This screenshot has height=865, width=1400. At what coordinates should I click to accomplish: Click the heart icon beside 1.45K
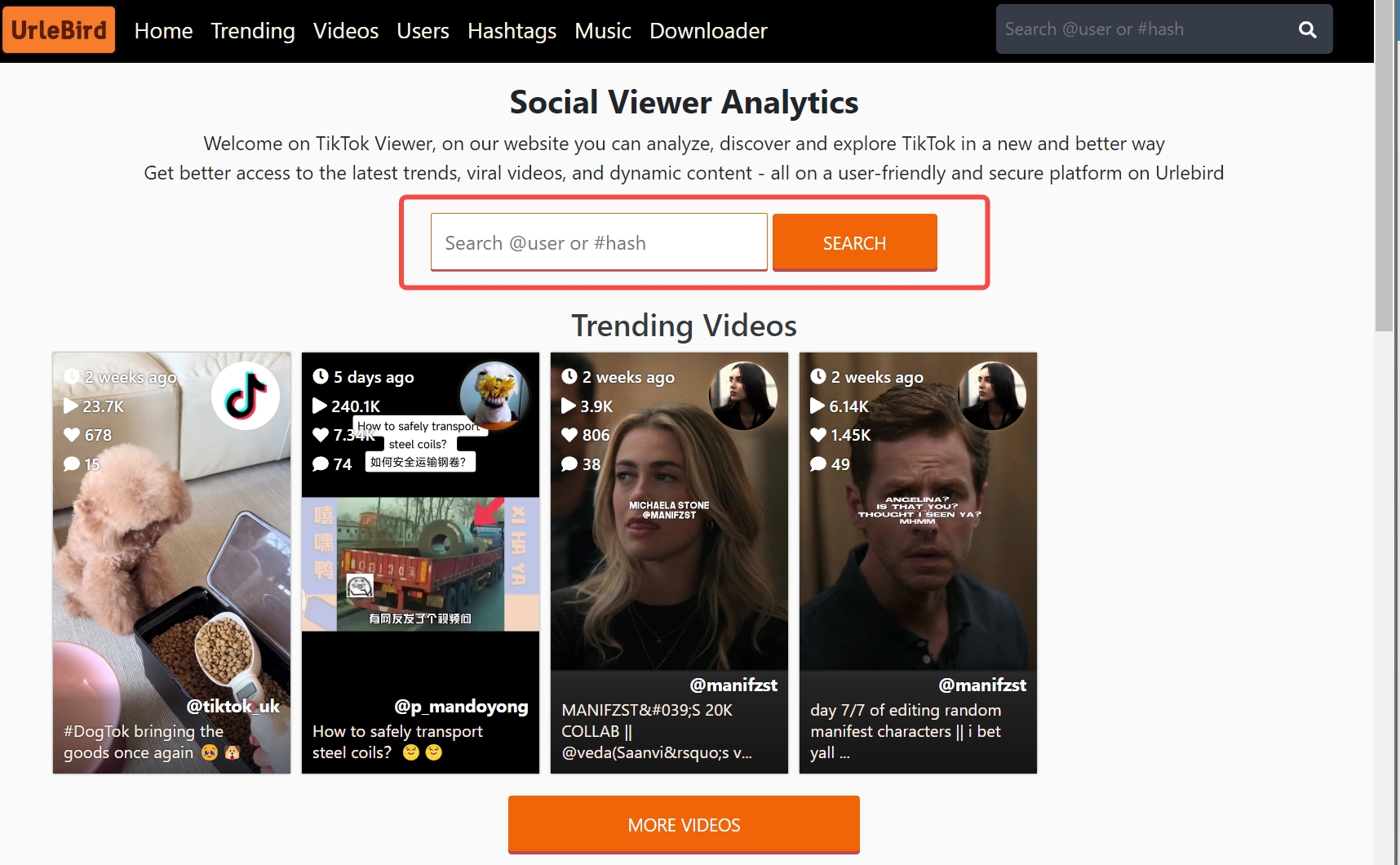(x=818, y=435)
